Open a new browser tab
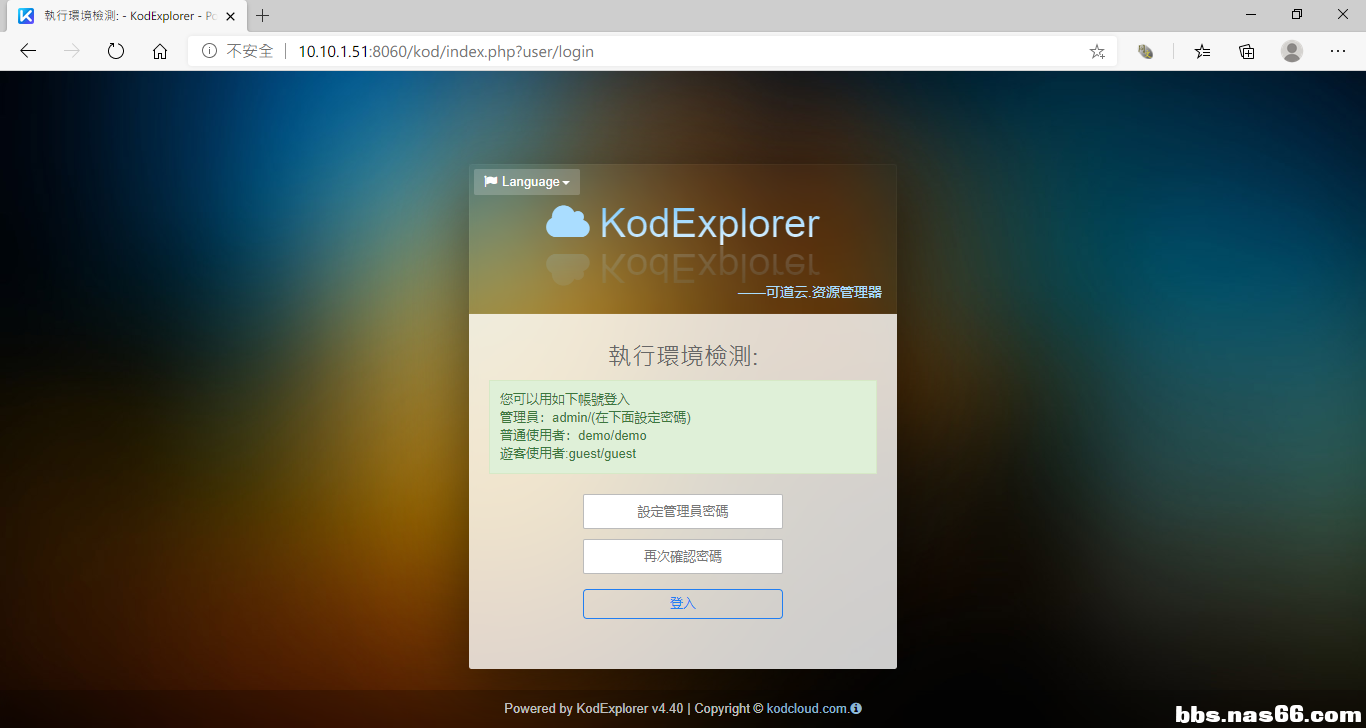Viewport: 1366px width, 728px height. (263, 16)
